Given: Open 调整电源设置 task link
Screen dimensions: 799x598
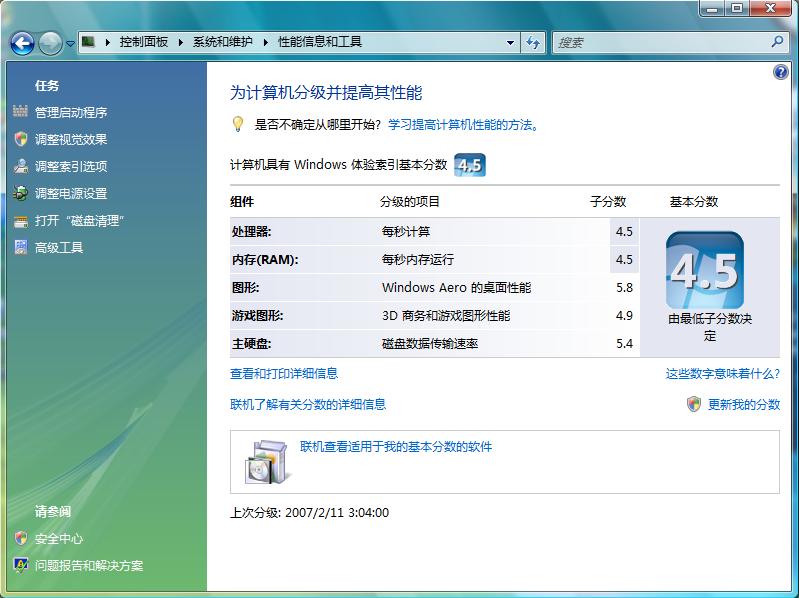Looking at the screenshot, I should pyautogui.click(x=71, y=193).
